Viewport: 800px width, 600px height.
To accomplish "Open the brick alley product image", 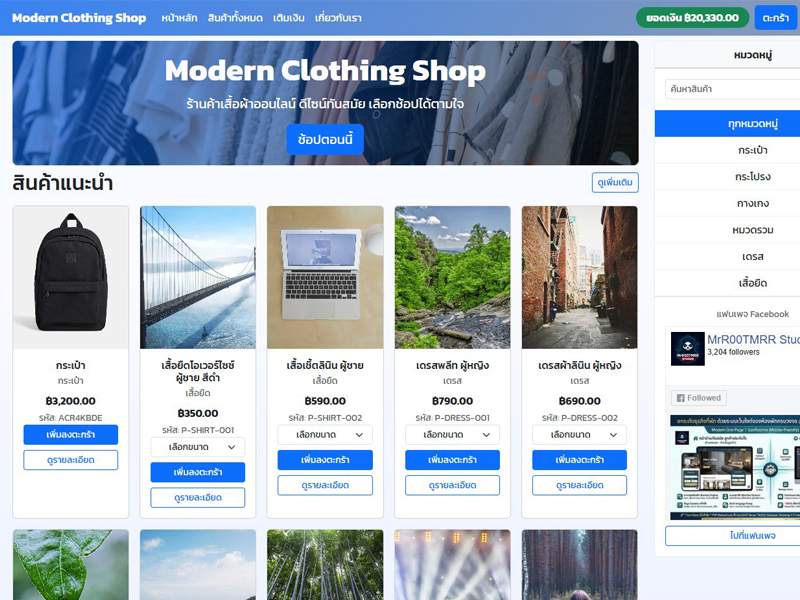I will (580, 278).
